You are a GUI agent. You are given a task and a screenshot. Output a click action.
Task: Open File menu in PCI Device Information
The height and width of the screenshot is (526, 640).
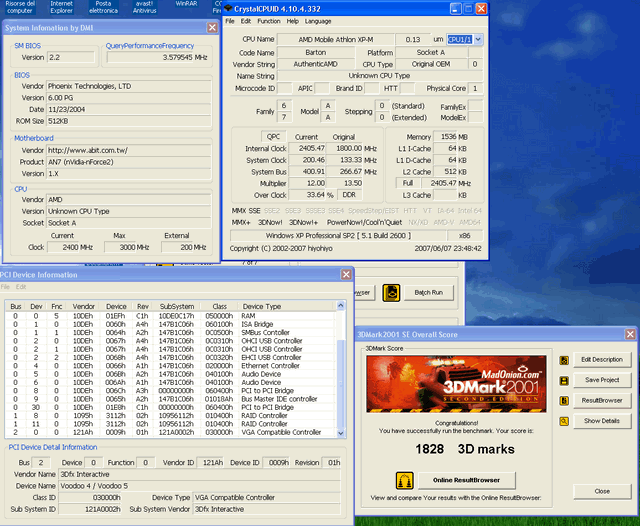point(5,287)
